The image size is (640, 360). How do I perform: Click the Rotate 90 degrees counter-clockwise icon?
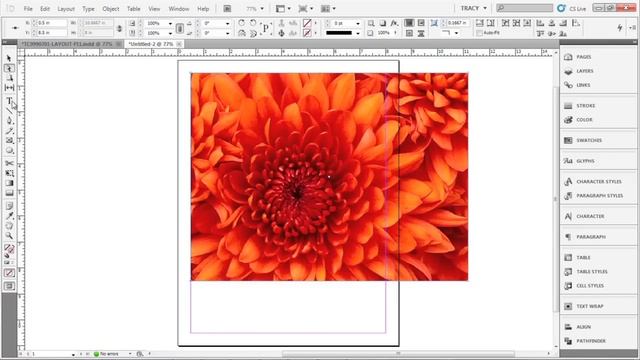click(253, 23)
